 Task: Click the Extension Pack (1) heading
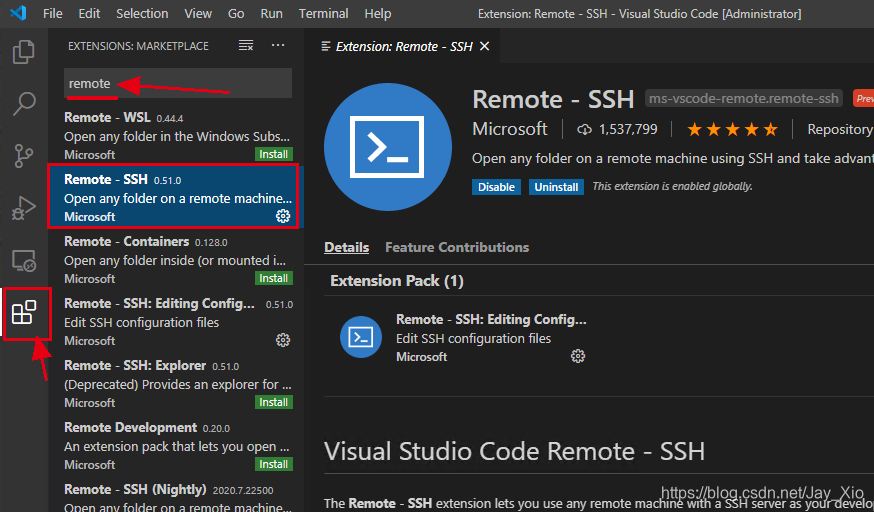(x=397, y=281)
